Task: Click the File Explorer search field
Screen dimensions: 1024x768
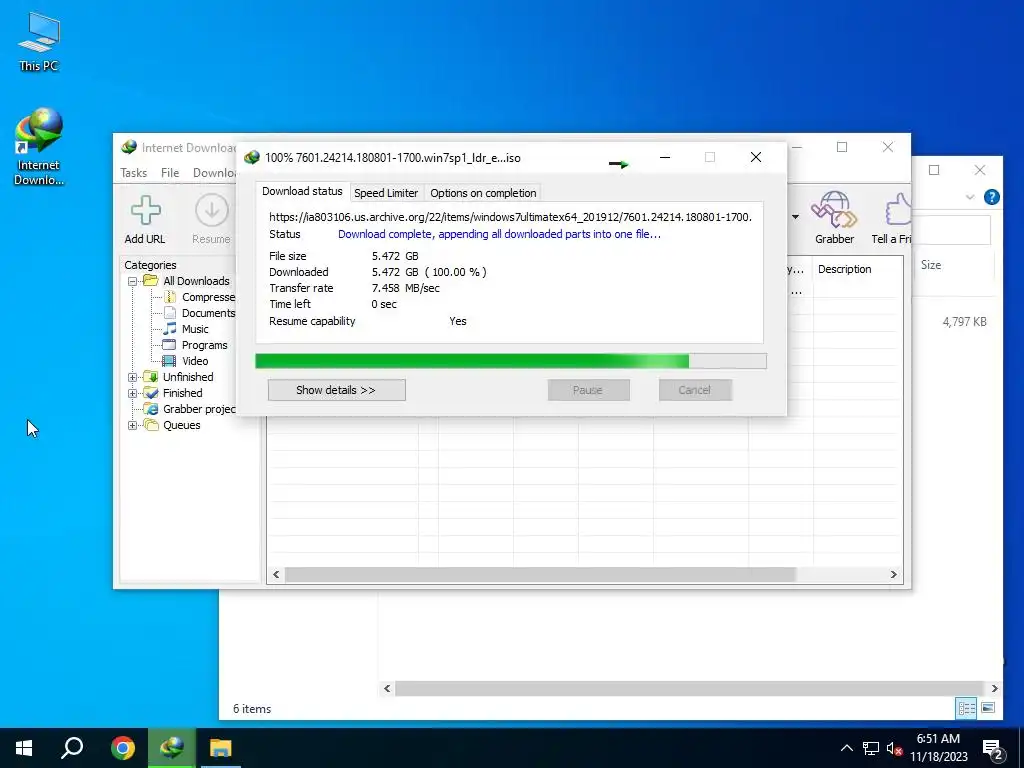Action: click(952, 231)
